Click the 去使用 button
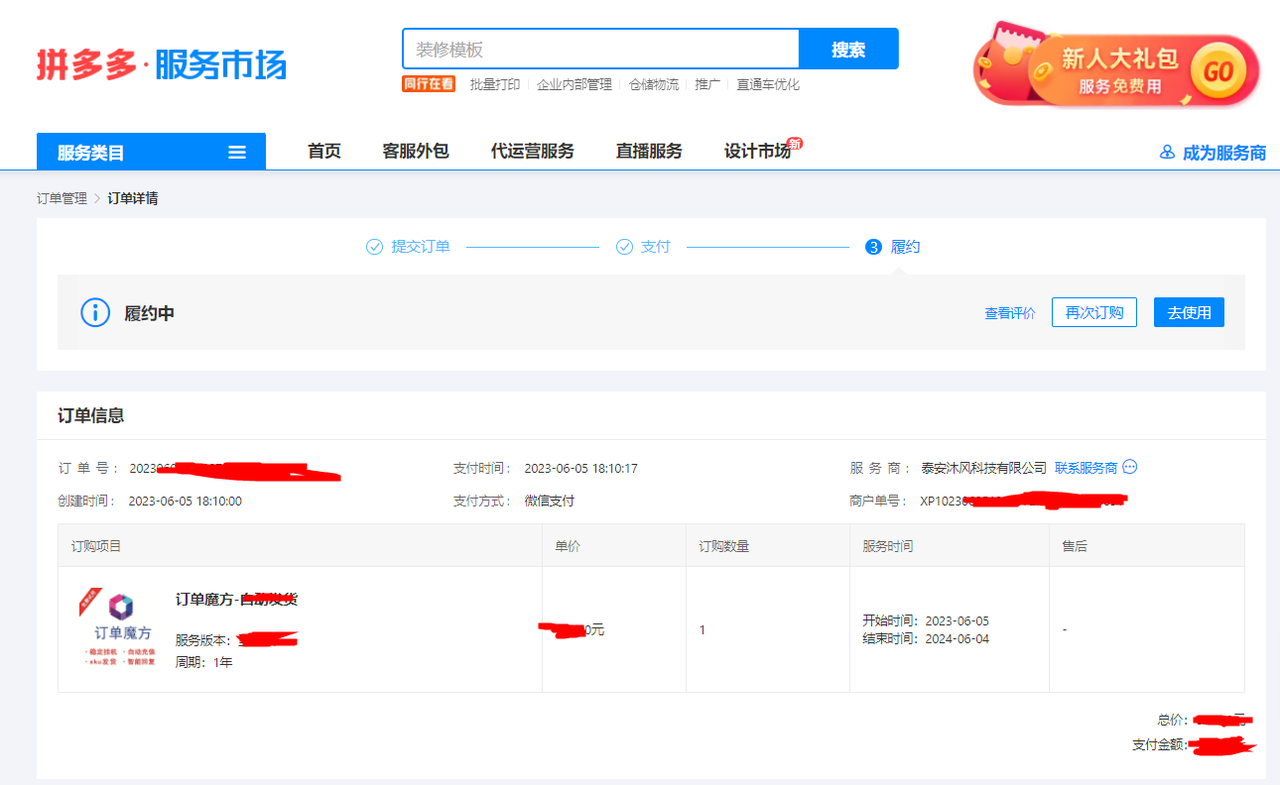The height and width of the screenshot is (785, 1280). point(1189,312)
